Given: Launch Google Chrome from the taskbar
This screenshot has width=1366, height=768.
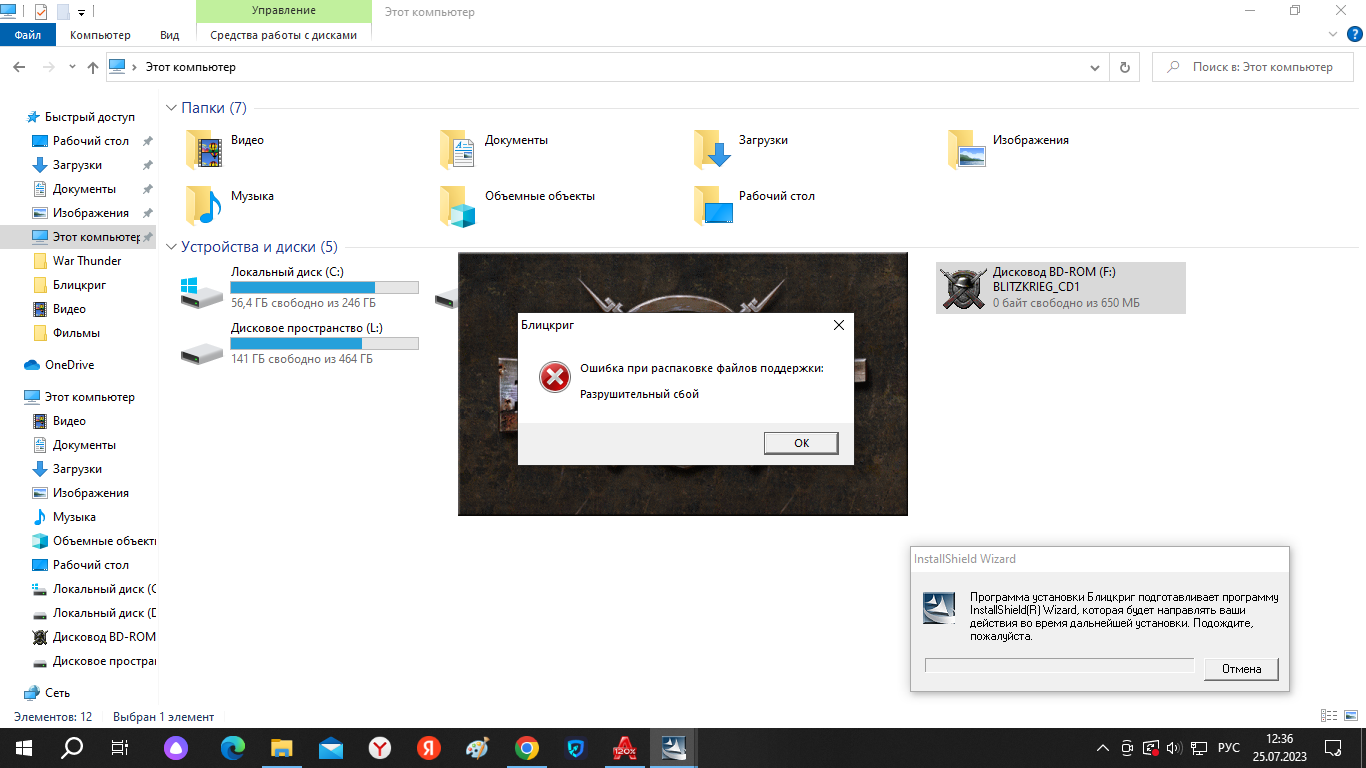Looking at the screenshot, I should click(527, 747).
